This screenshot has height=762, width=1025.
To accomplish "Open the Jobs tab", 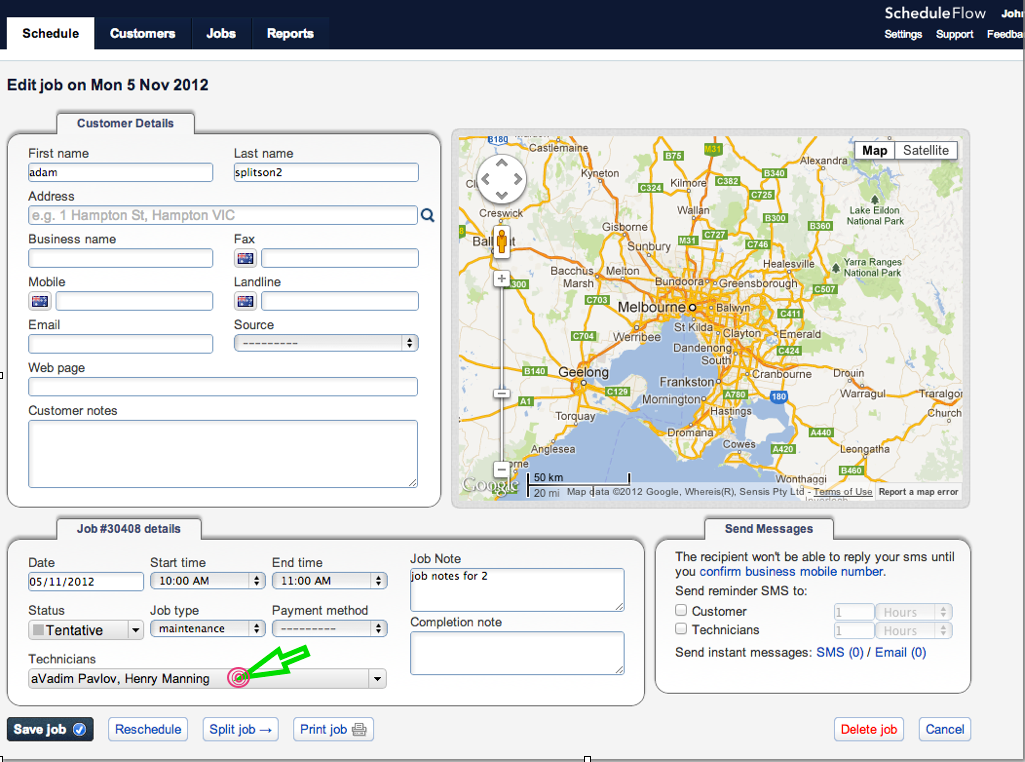I will click(x=221, y=33).
